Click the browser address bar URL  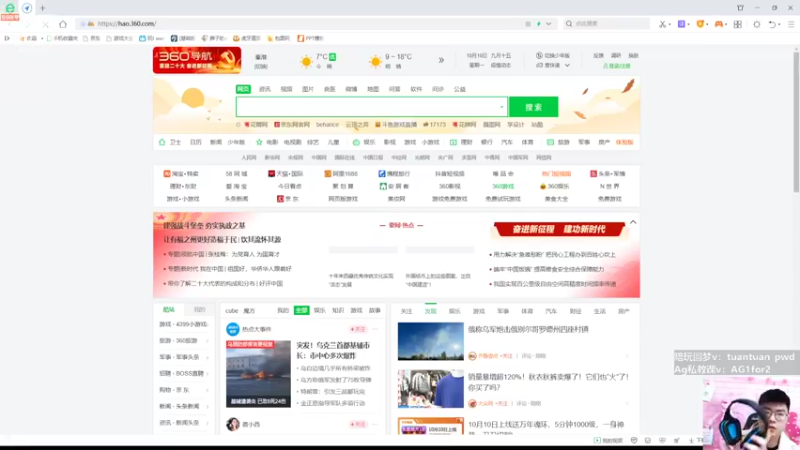tap(127, 23)
